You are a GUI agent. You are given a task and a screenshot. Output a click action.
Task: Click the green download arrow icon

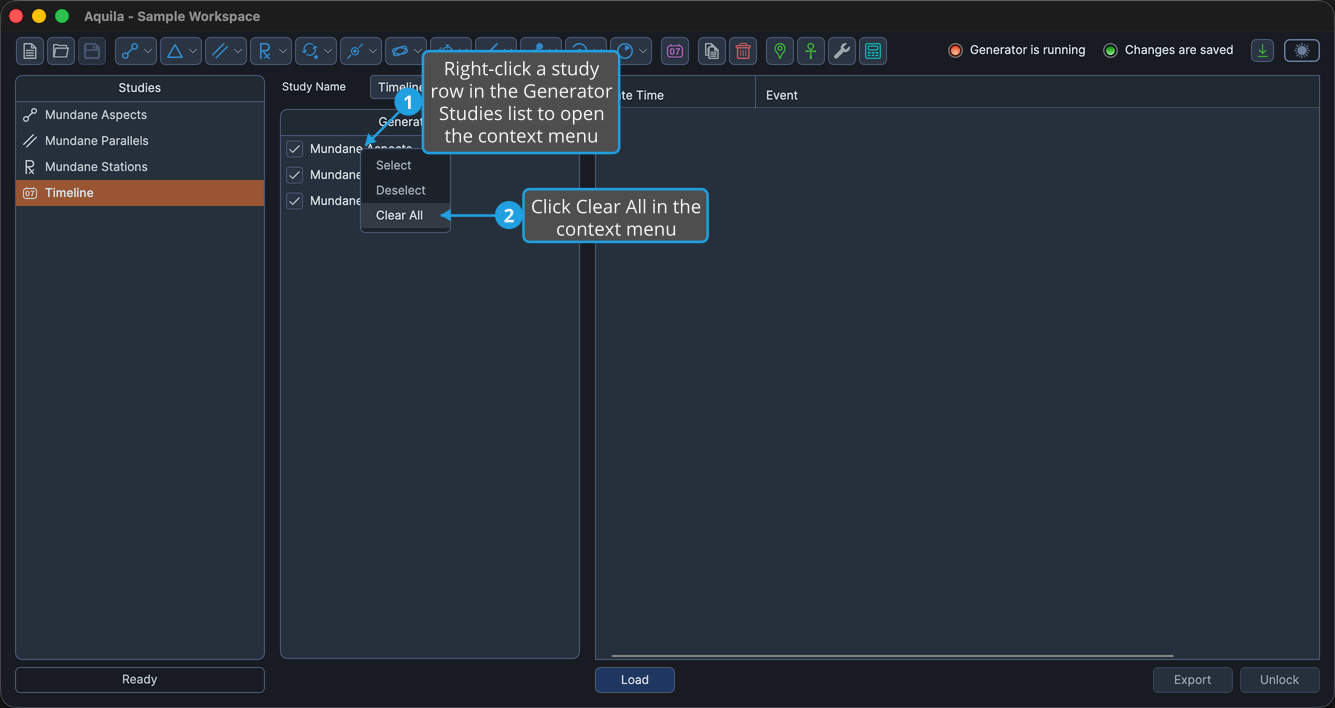tap(1263, 50)
